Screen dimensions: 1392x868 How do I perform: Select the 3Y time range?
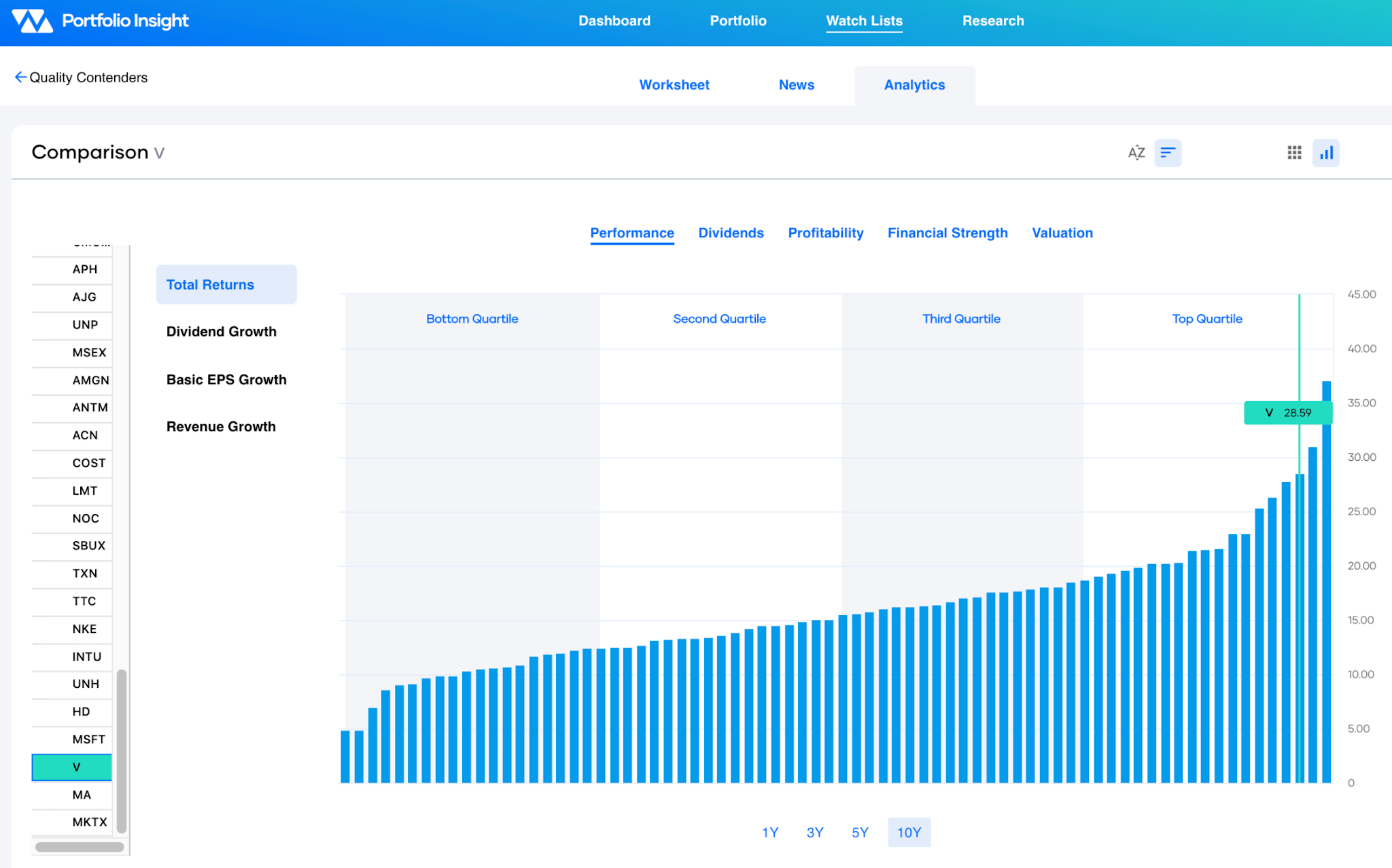815,833
